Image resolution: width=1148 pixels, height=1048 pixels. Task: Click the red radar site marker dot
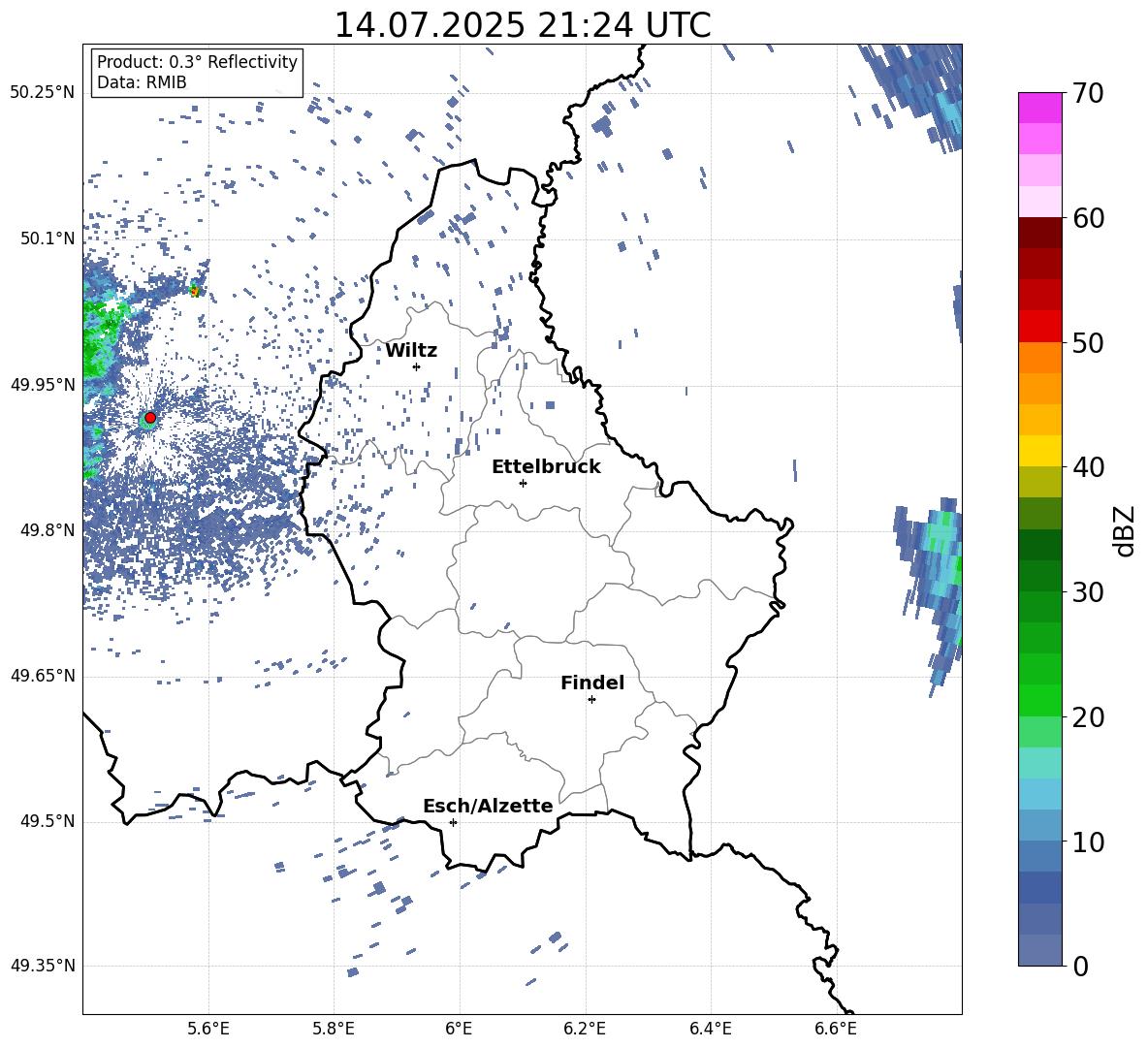(x=150, y=418)
